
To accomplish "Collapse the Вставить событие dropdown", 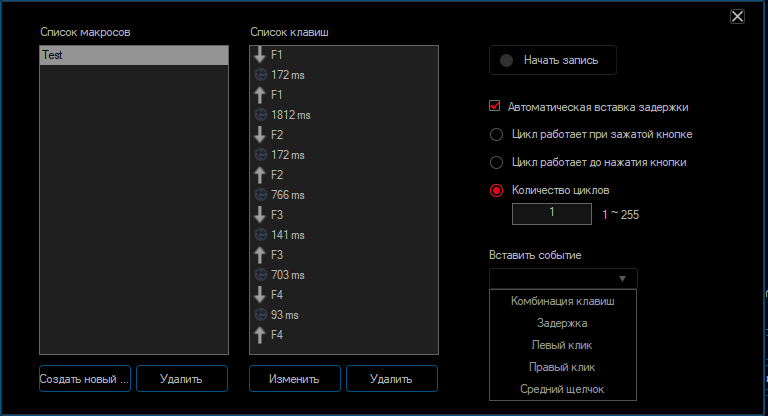I will tap(563, 279).
